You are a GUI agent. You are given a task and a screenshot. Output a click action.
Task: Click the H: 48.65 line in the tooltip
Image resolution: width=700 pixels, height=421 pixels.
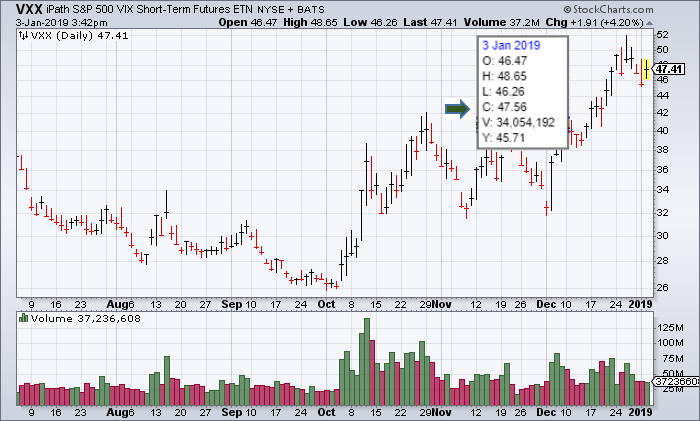[x=504, y=76]
